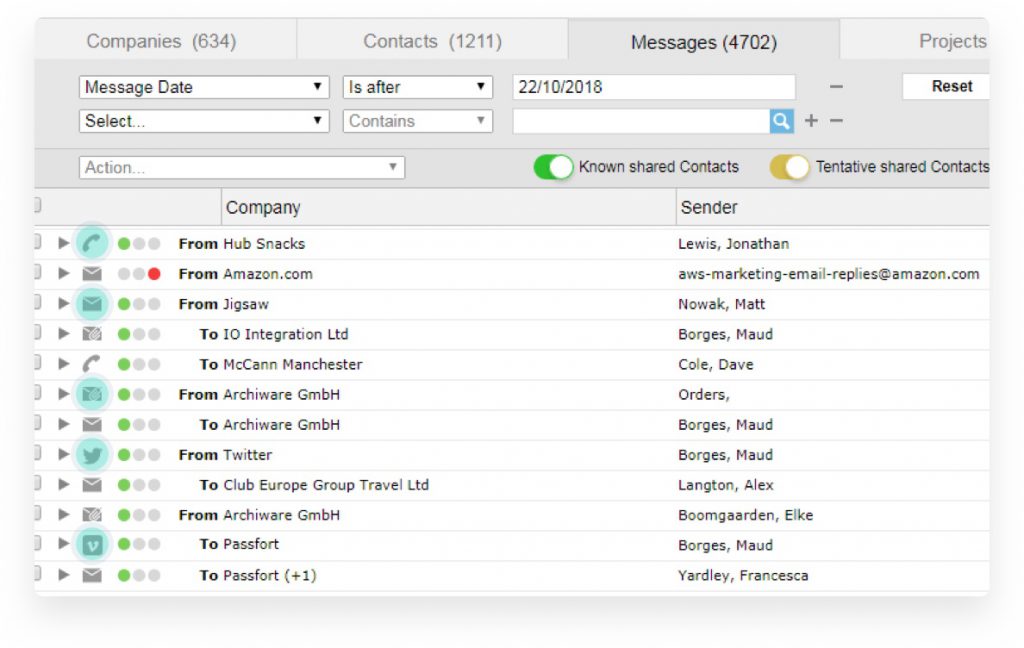Expand the Amazon.com message row
Screen dimensions: 1024x648
tap(63, 274)
